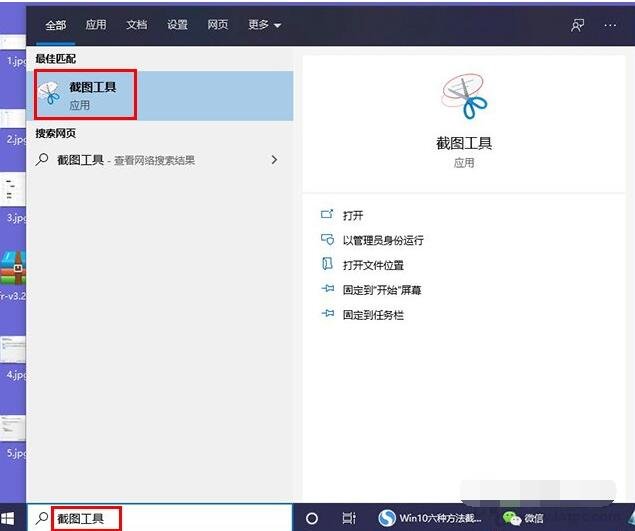Screen dimensions: 635x531
Task: Switch to the 文档 tab
Action: coord(136,25)
